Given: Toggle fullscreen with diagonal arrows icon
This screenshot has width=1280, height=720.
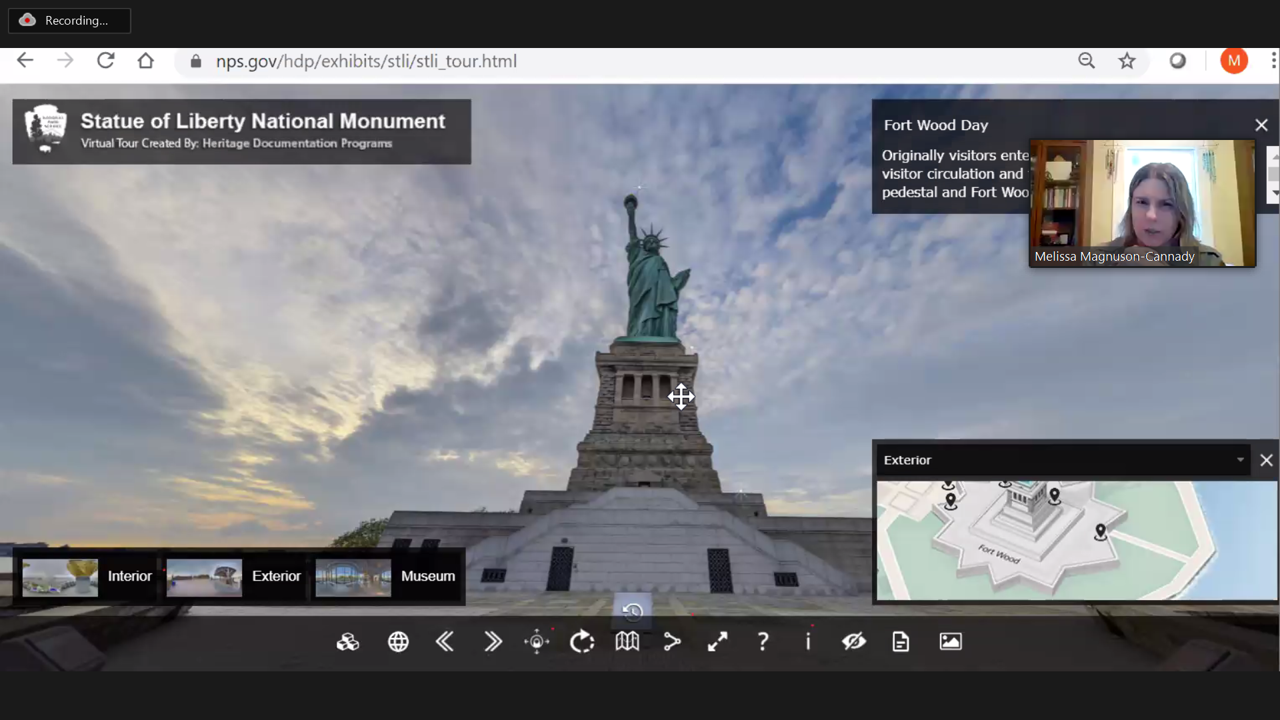Looking at the screenshot, I should click(x=717, y=642).
